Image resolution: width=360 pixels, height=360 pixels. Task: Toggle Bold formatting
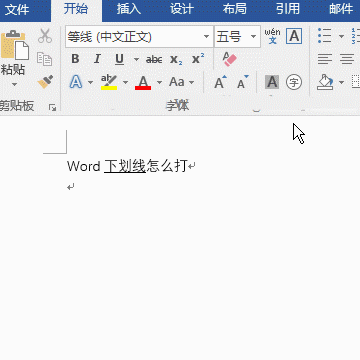coord(75,59)
